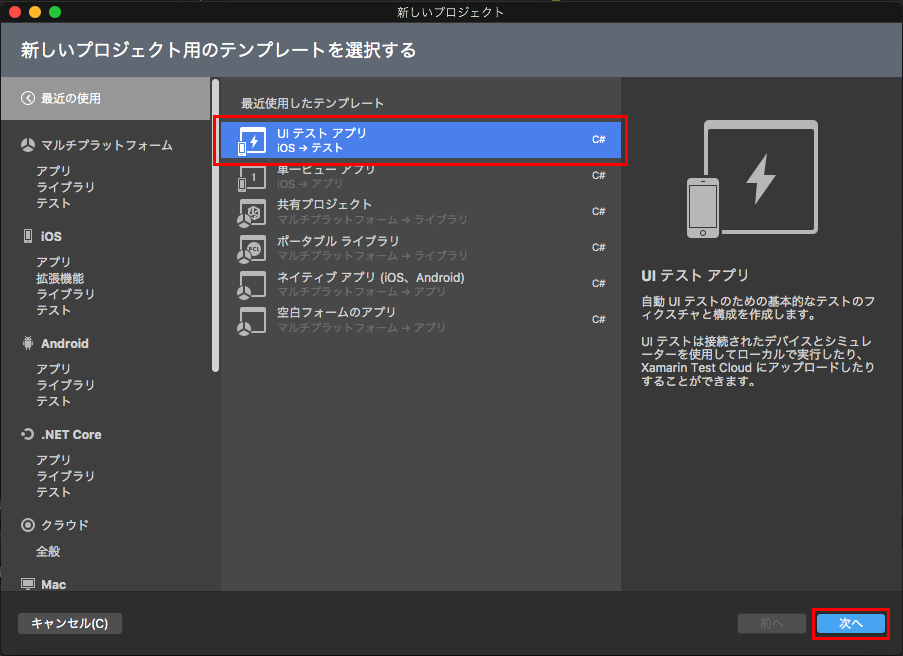Click the UI テスト アプリ template icon
The height and width of the screenshot is (656, 903).
pyautogui.click(x=252, y=141)
